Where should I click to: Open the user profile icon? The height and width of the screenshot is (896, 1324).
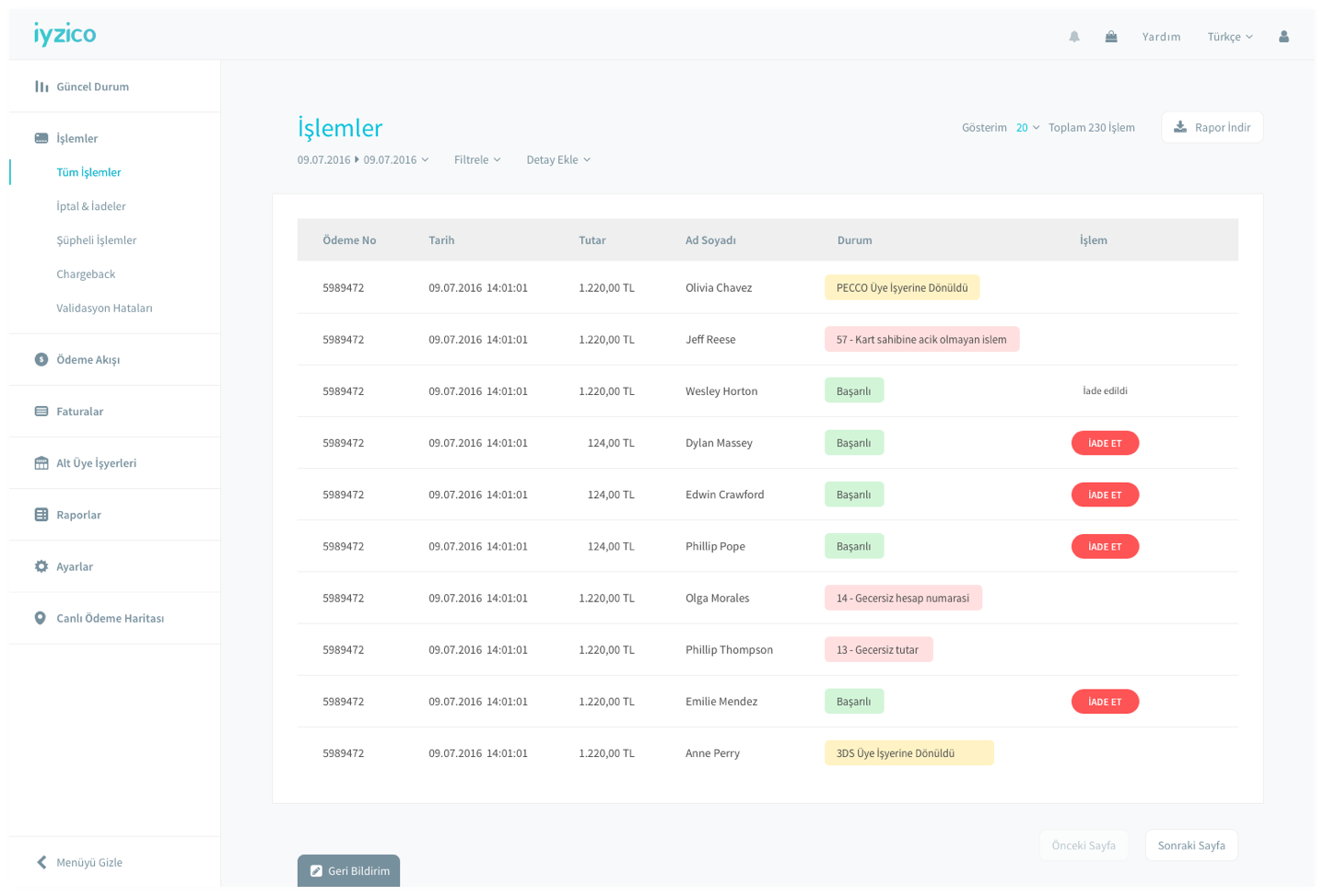(x=1283, y=37)
